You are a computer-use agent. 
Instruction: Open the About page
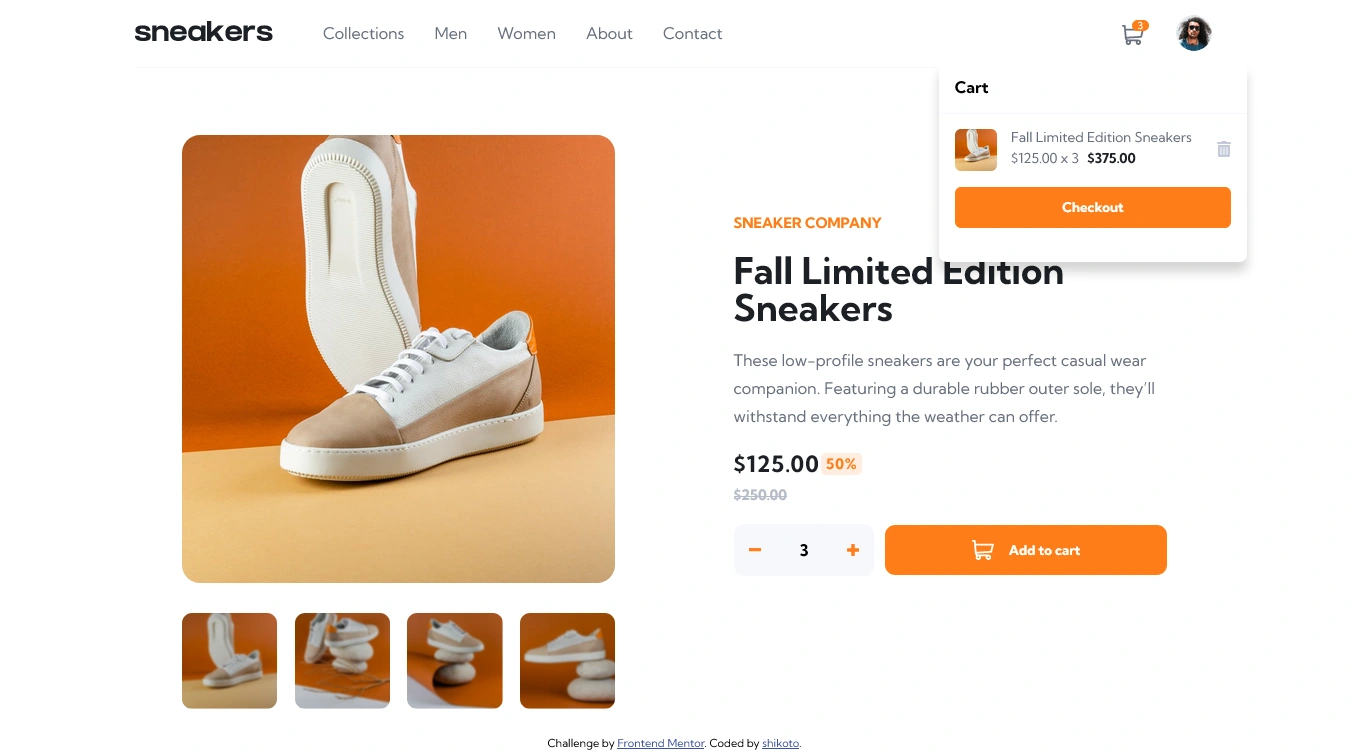[x=609, y=34]
